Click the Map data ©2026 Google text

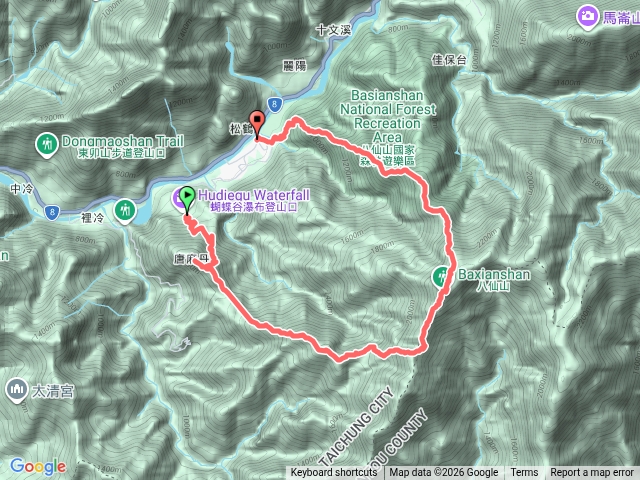(x=444, y=473)
